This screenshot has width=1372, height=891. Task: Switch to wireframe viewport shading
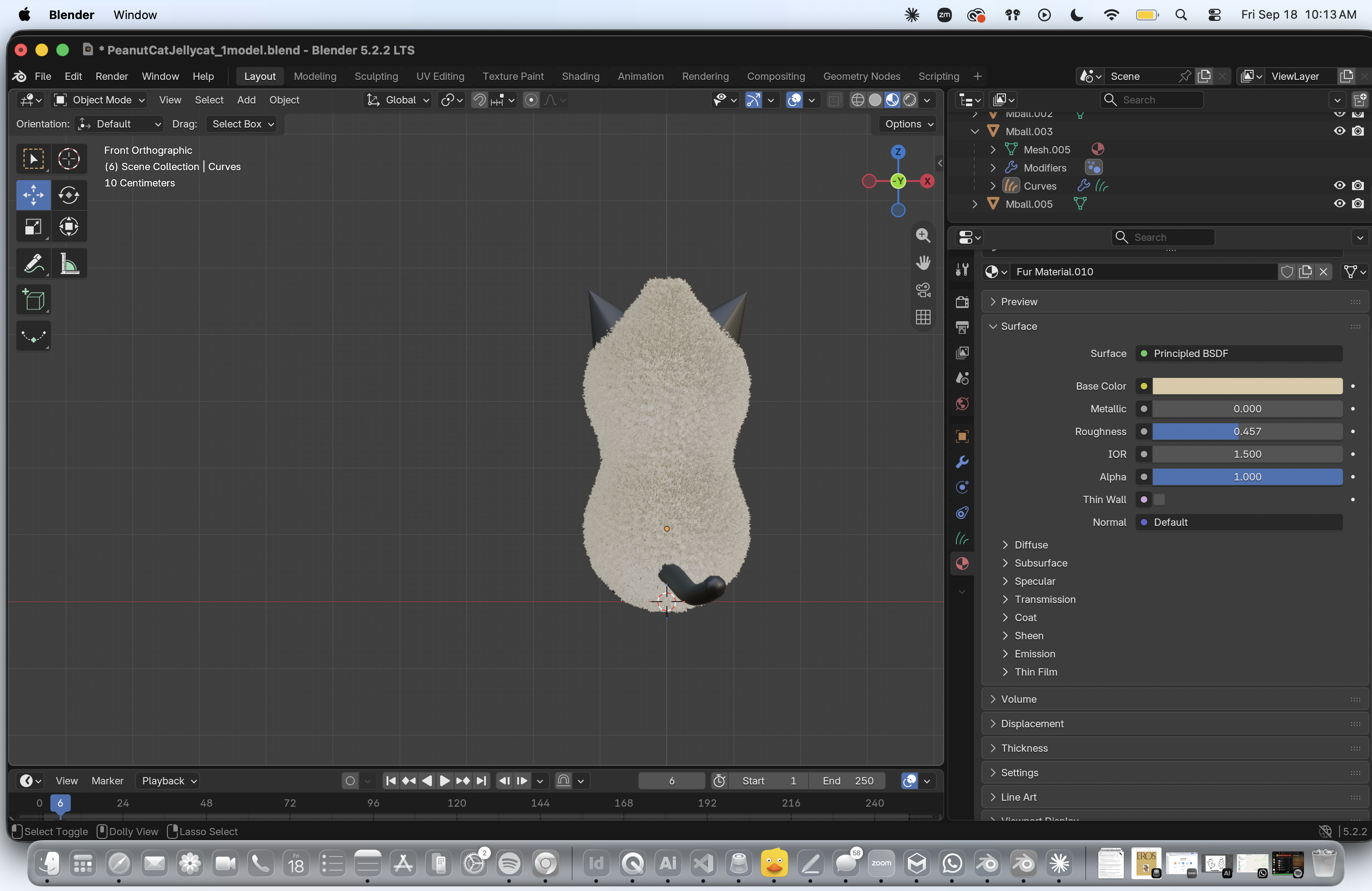point(858,100)
